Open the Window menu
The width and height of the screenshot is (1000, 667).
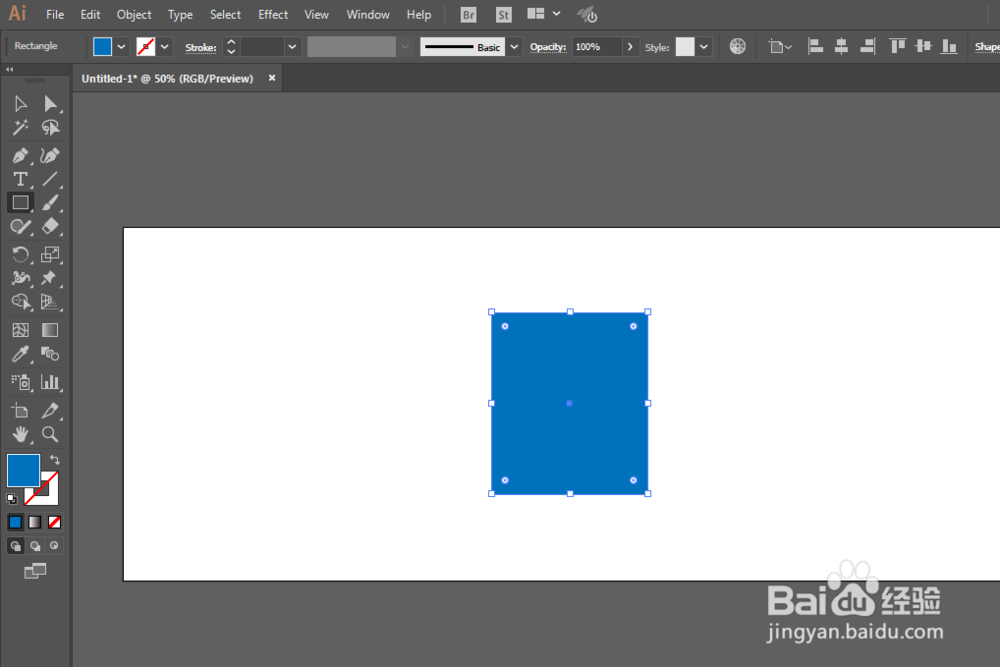[368, 14]
